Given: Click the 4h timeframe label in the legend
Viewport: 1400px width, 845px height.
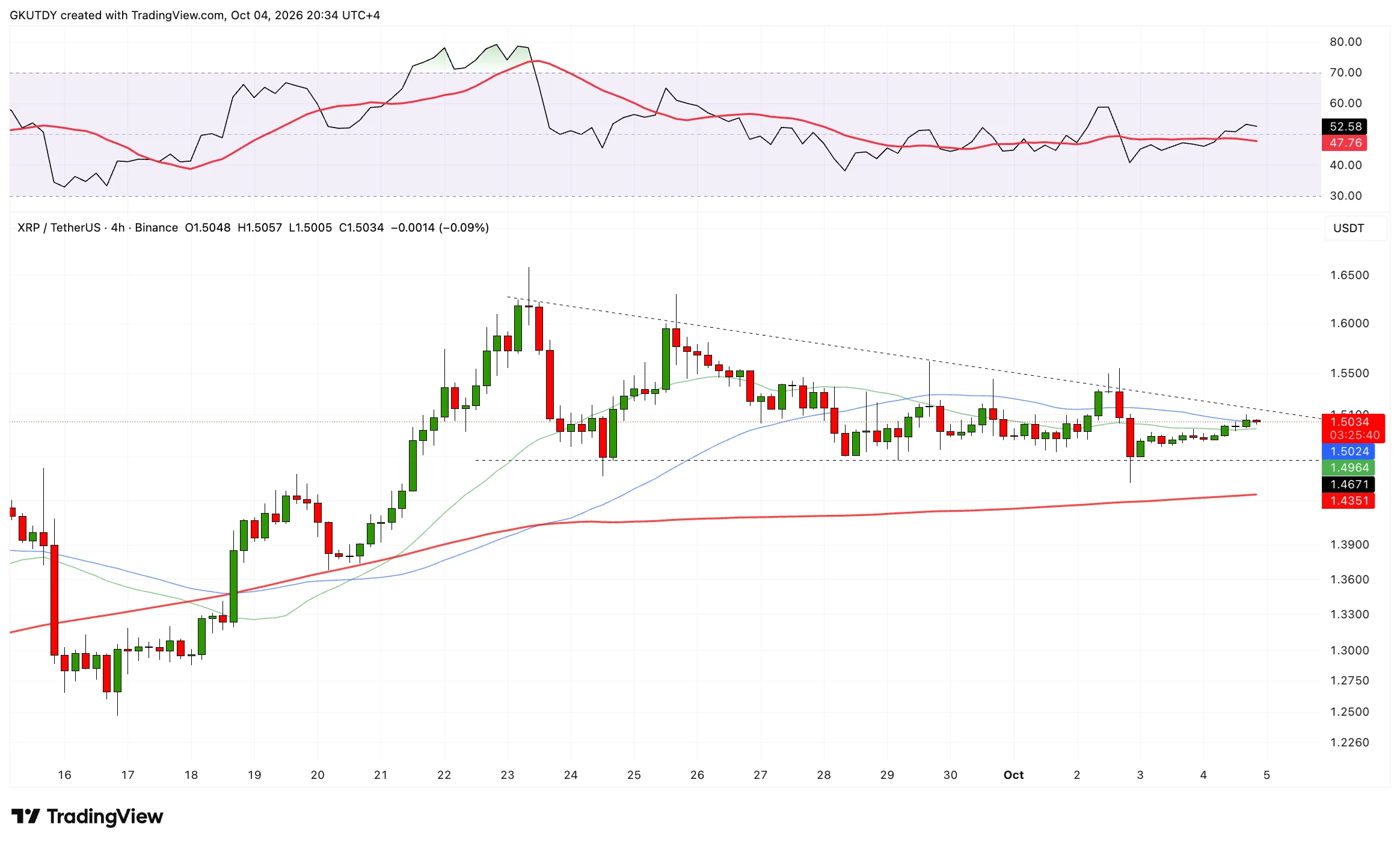Looking at the screenshot, I should (x=118, y=227).
